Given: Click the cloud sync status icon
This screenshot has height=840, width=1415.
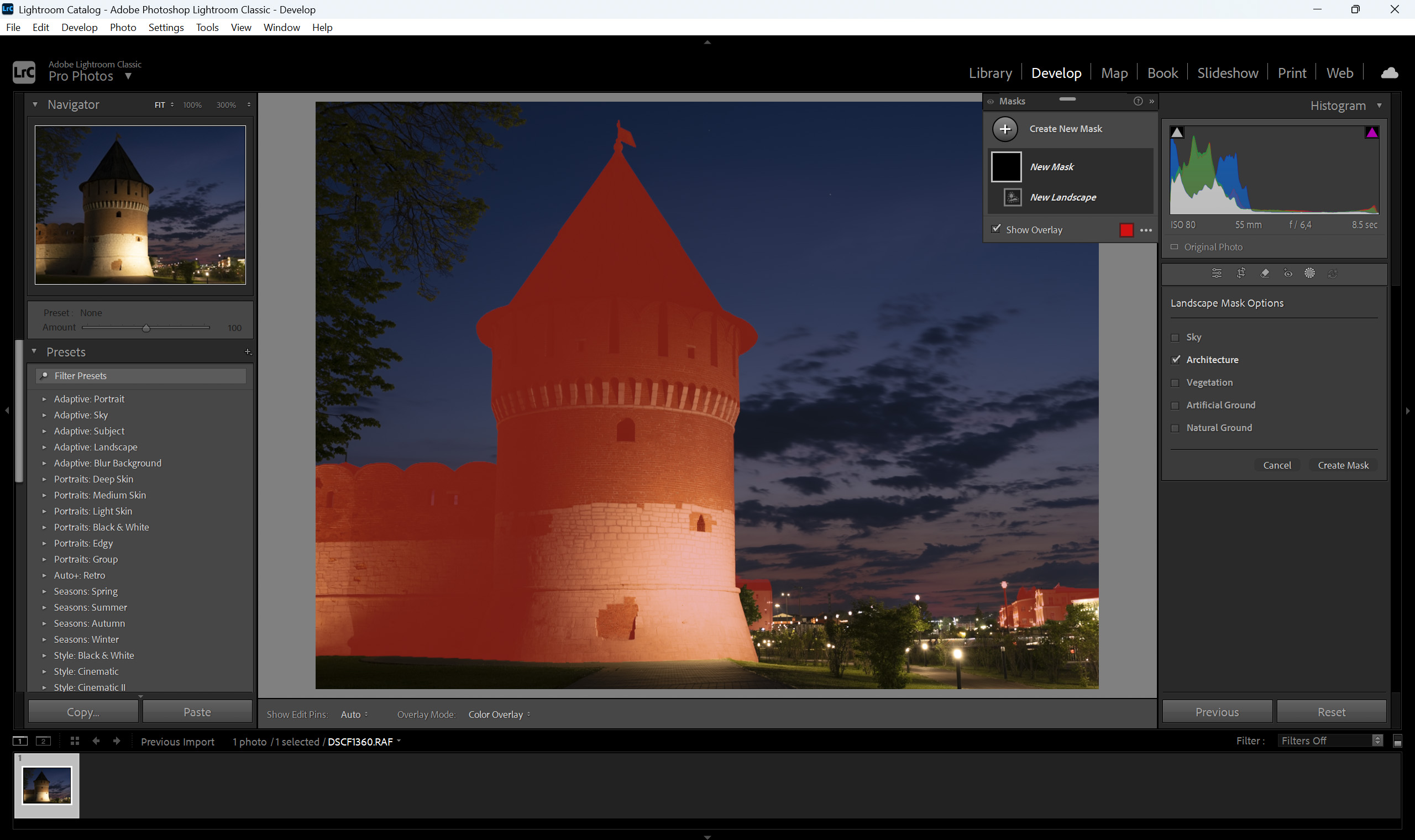Looking at the screenshot, I should 1390,73.
